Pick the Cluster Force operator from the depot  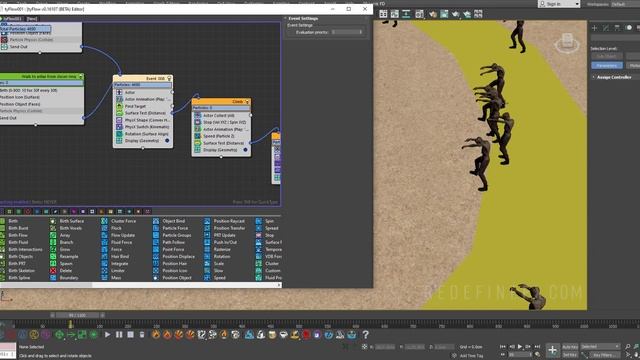119,221
